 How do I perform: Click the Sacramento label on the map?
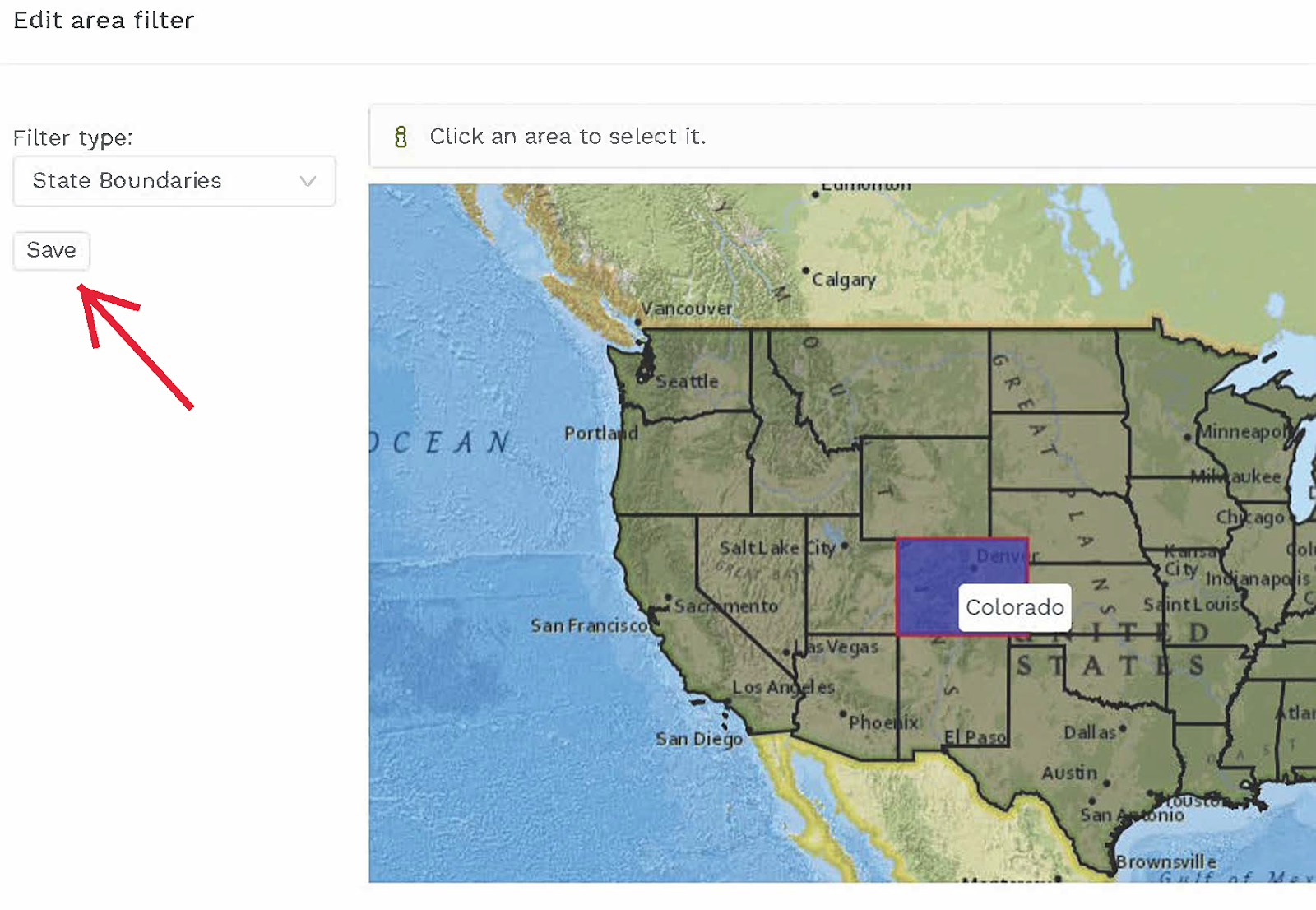(725, 606)
